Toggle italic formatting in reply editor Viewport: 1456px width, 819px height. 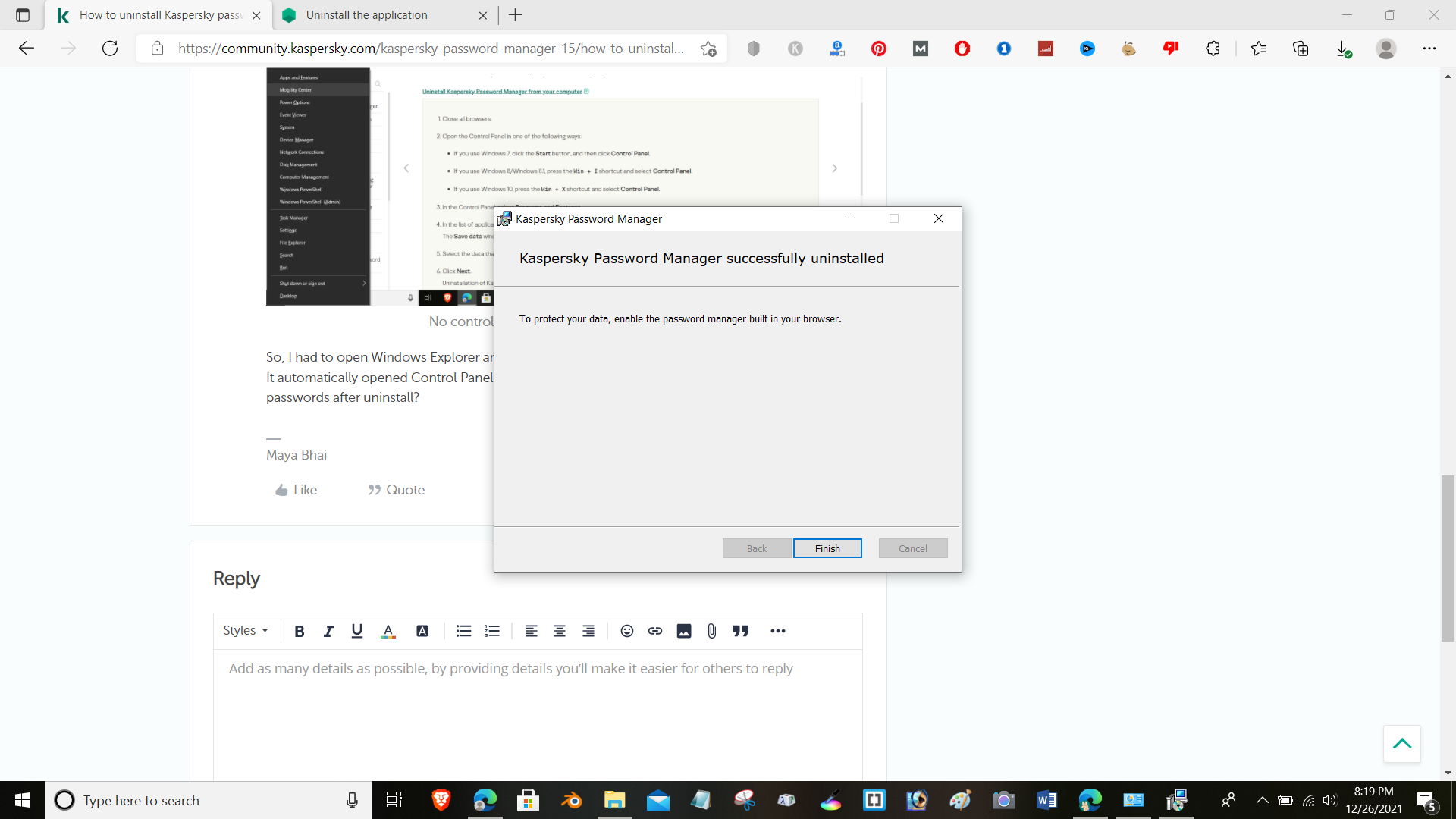click(328, 631)
